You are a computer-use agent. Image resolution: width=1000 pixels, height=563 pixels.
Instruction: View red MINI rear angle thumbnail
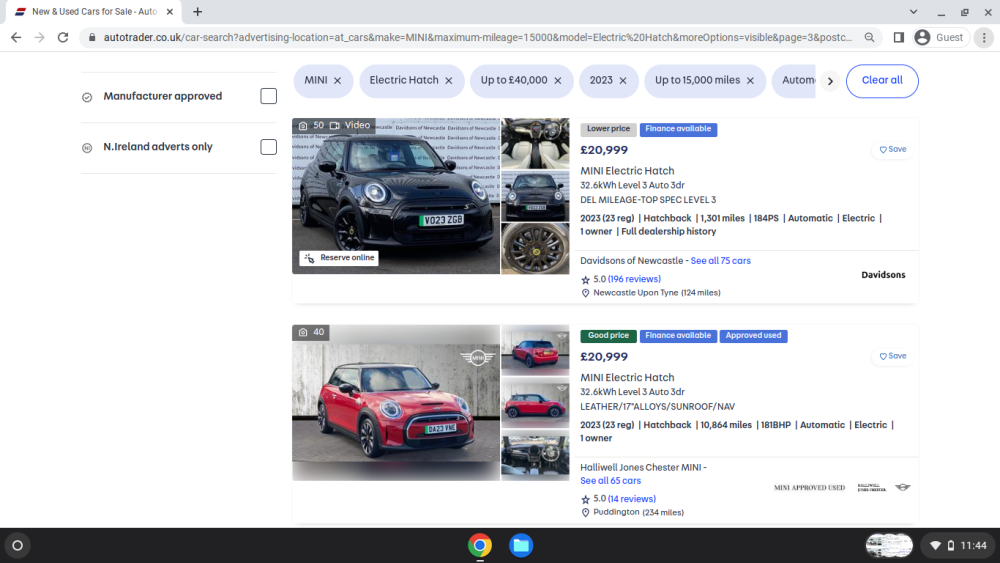[x=535, y=350]
